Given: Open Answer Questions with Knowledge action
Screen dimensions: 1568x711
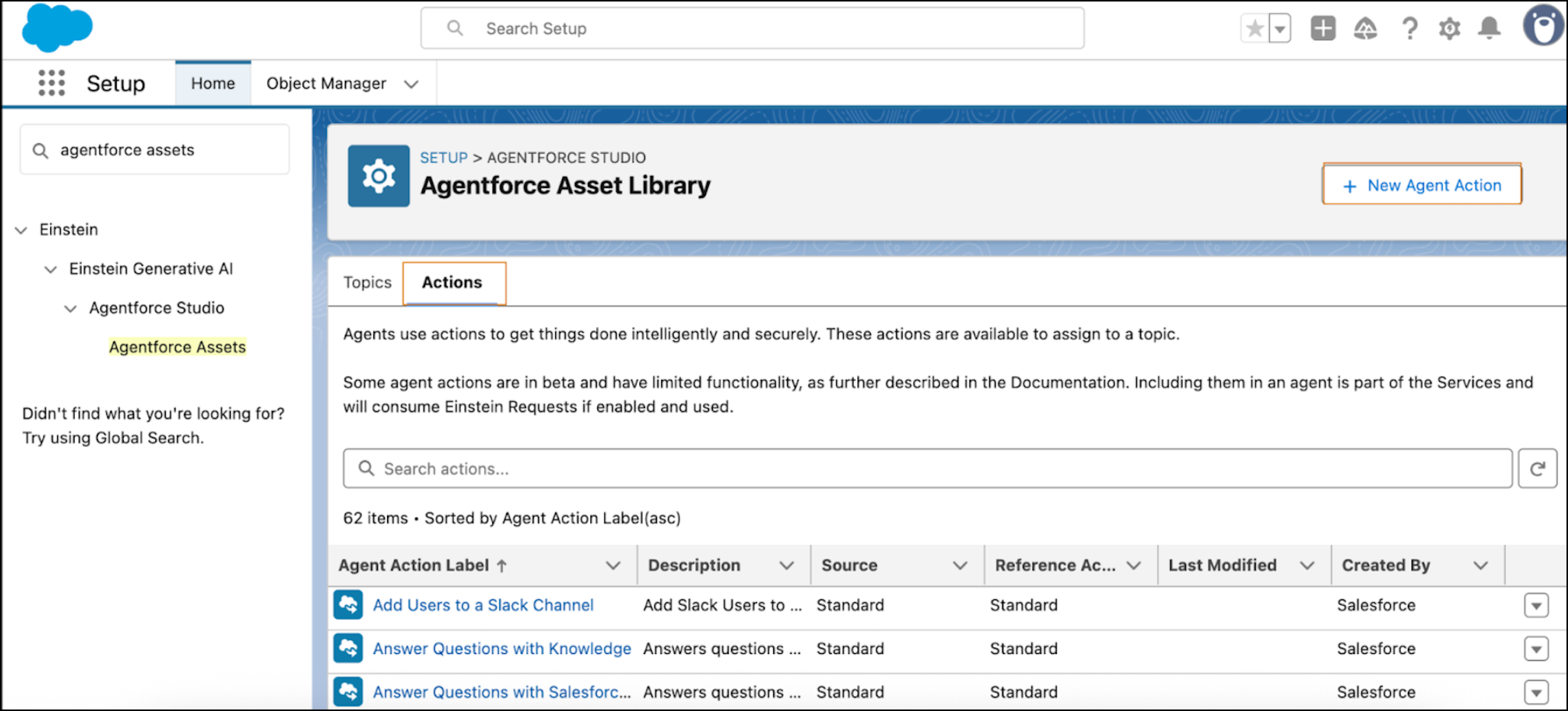Looking at the screenshot, I should (x=502, y=648).
